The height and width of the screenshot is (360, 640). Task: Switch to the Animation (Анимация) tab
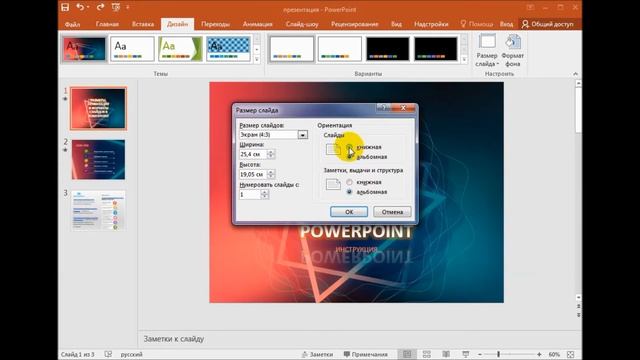tap(258, 24)
